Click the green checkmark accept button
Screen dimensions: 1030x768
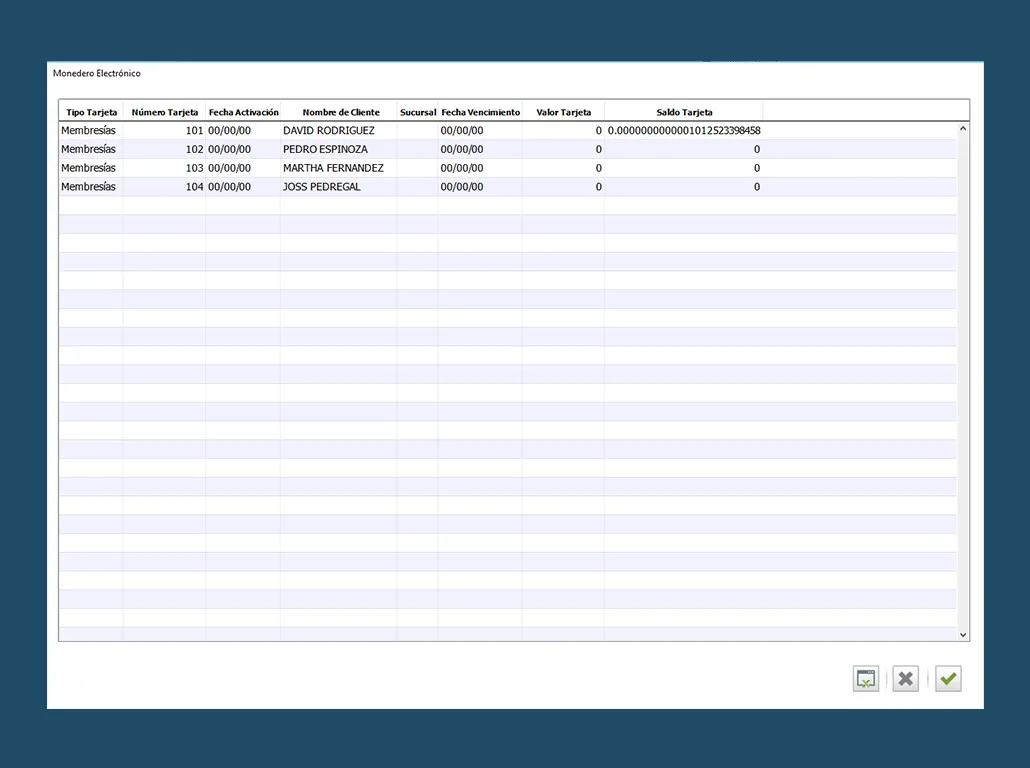(948, 680)
